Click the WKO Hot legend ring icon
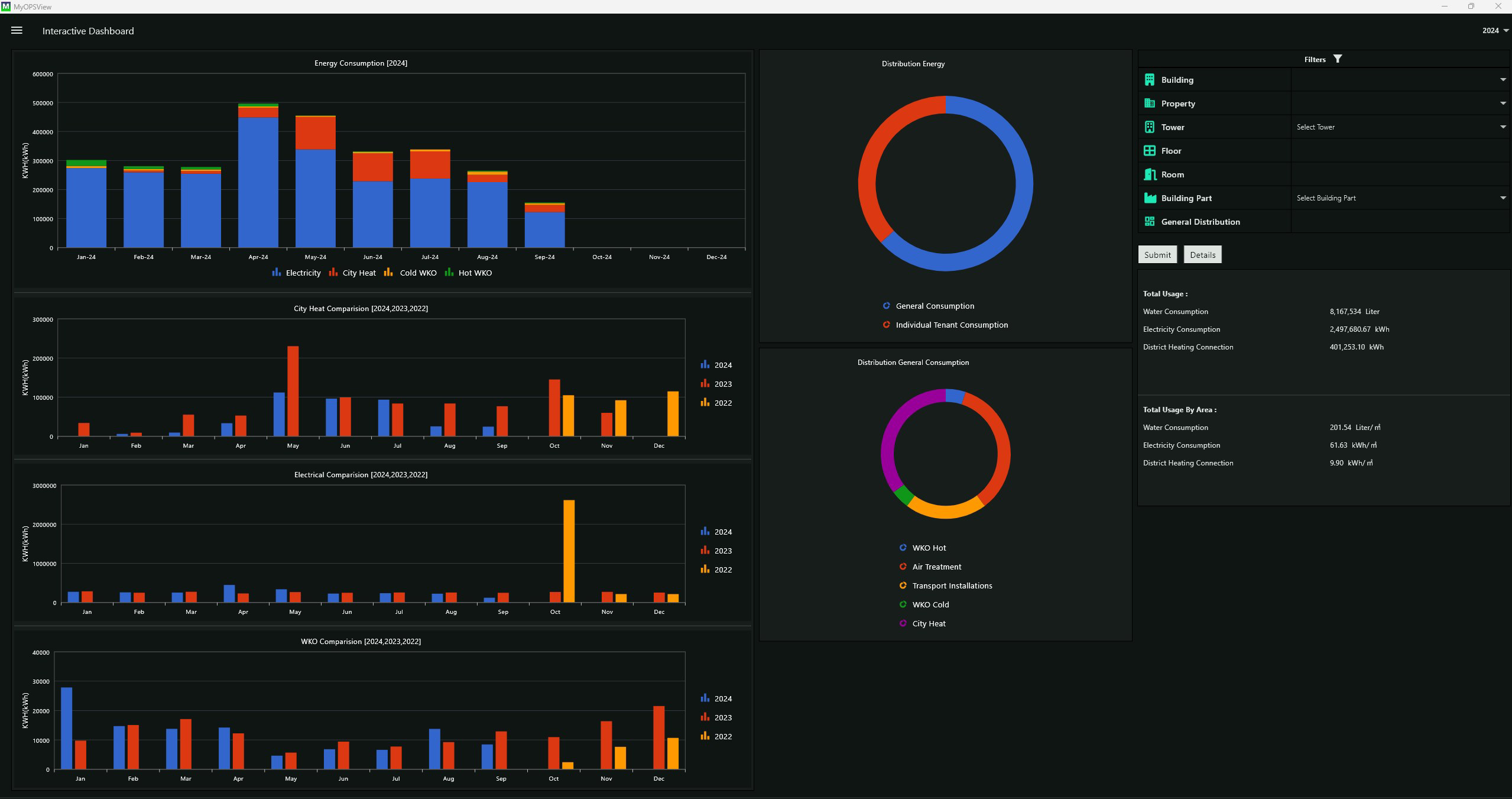 pyautogui.click(x=903, y=548)
